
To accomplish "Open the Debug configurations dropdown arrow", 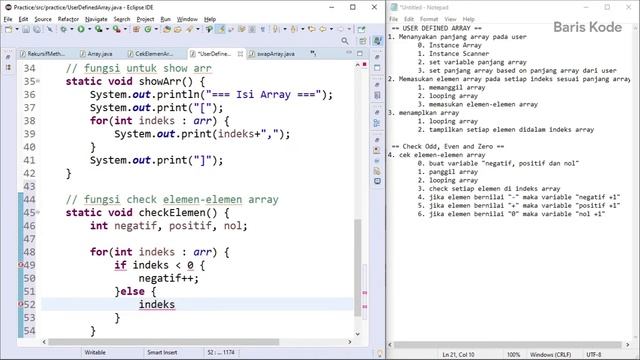I will click(x=71, y=29).
